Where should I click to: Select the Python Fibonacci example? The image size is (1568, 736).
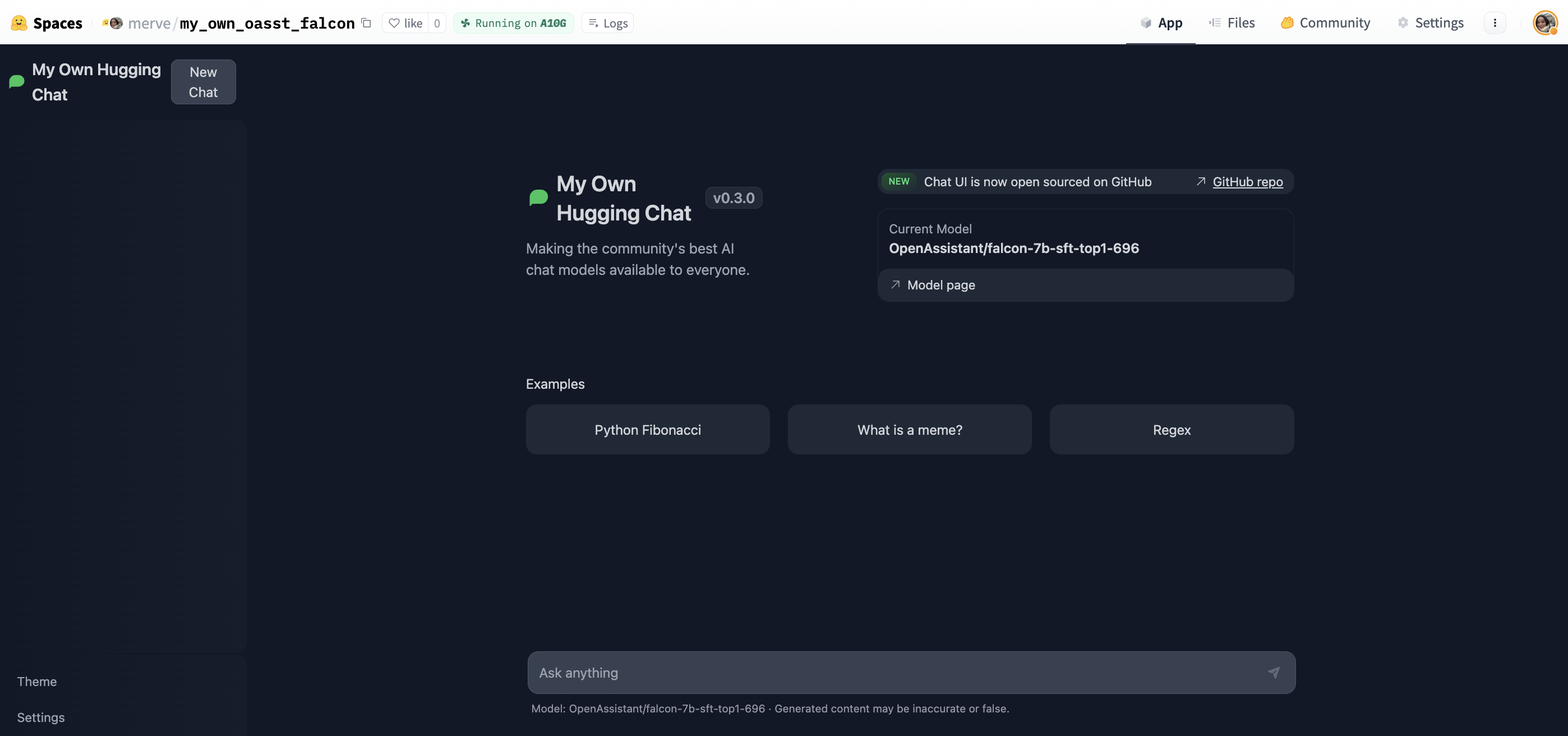tap(647, 430)
